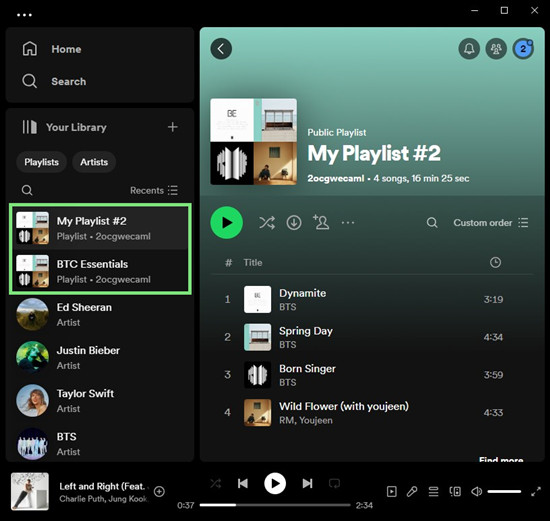Open more options for playlist
This screenshot has width=550, height=521.
click(348, 222)
